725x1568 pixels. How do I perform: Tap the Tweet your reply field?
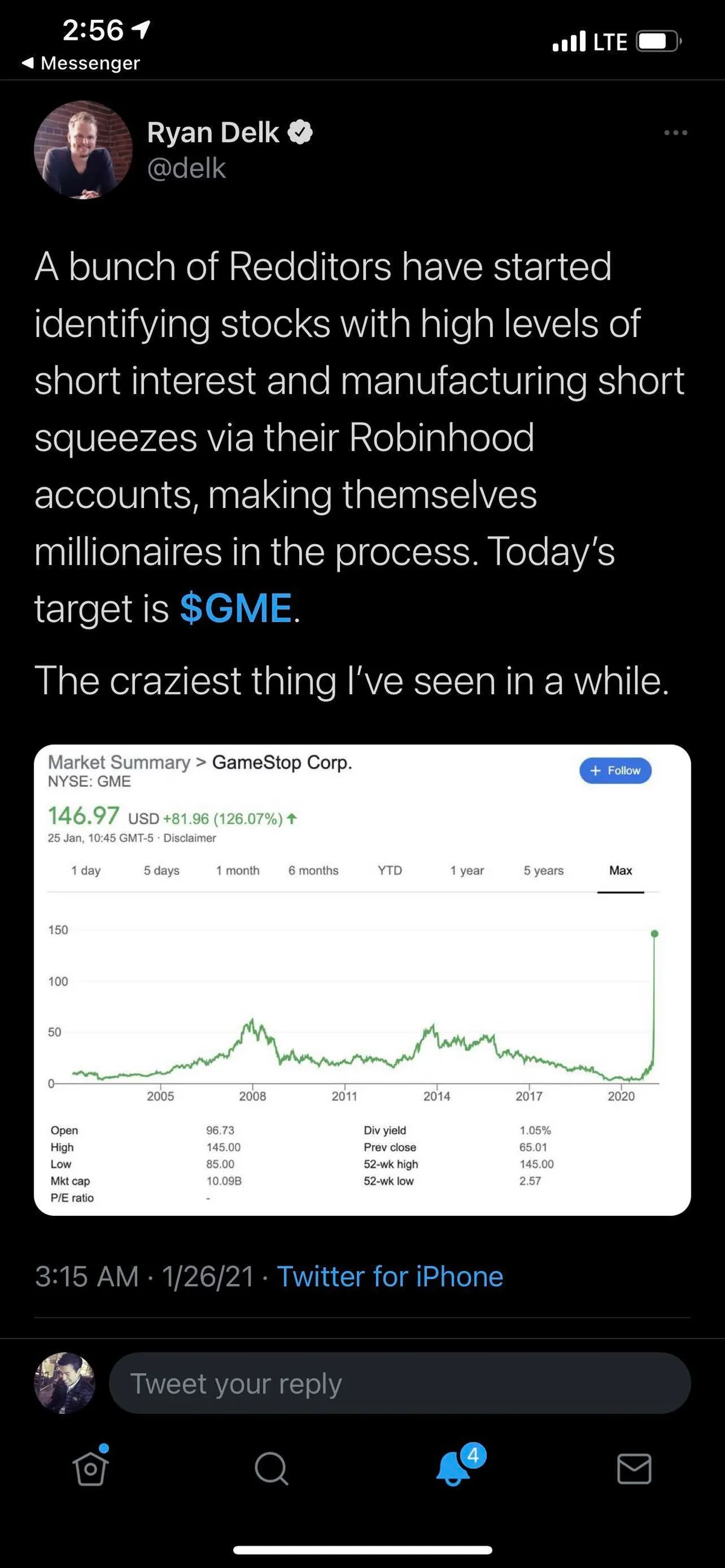[399, 1384]
